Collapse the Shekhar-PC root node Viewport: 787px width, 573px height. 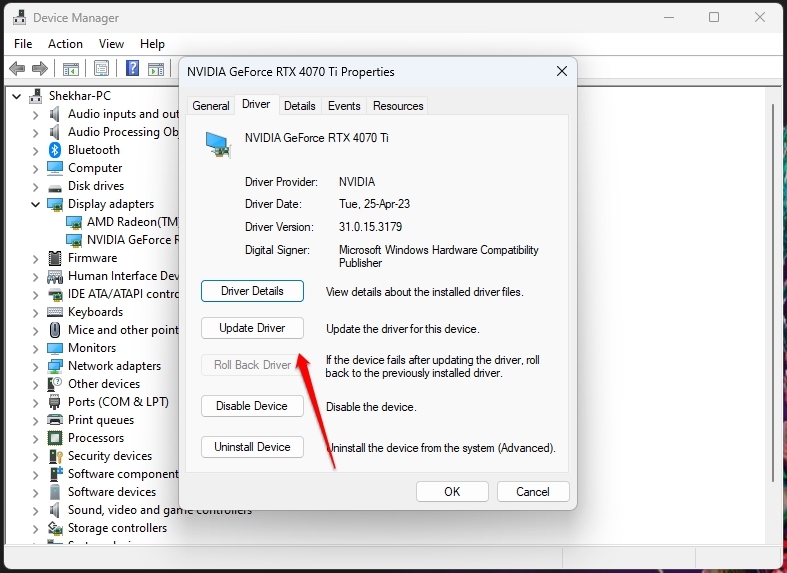click(x=17, y=96)
